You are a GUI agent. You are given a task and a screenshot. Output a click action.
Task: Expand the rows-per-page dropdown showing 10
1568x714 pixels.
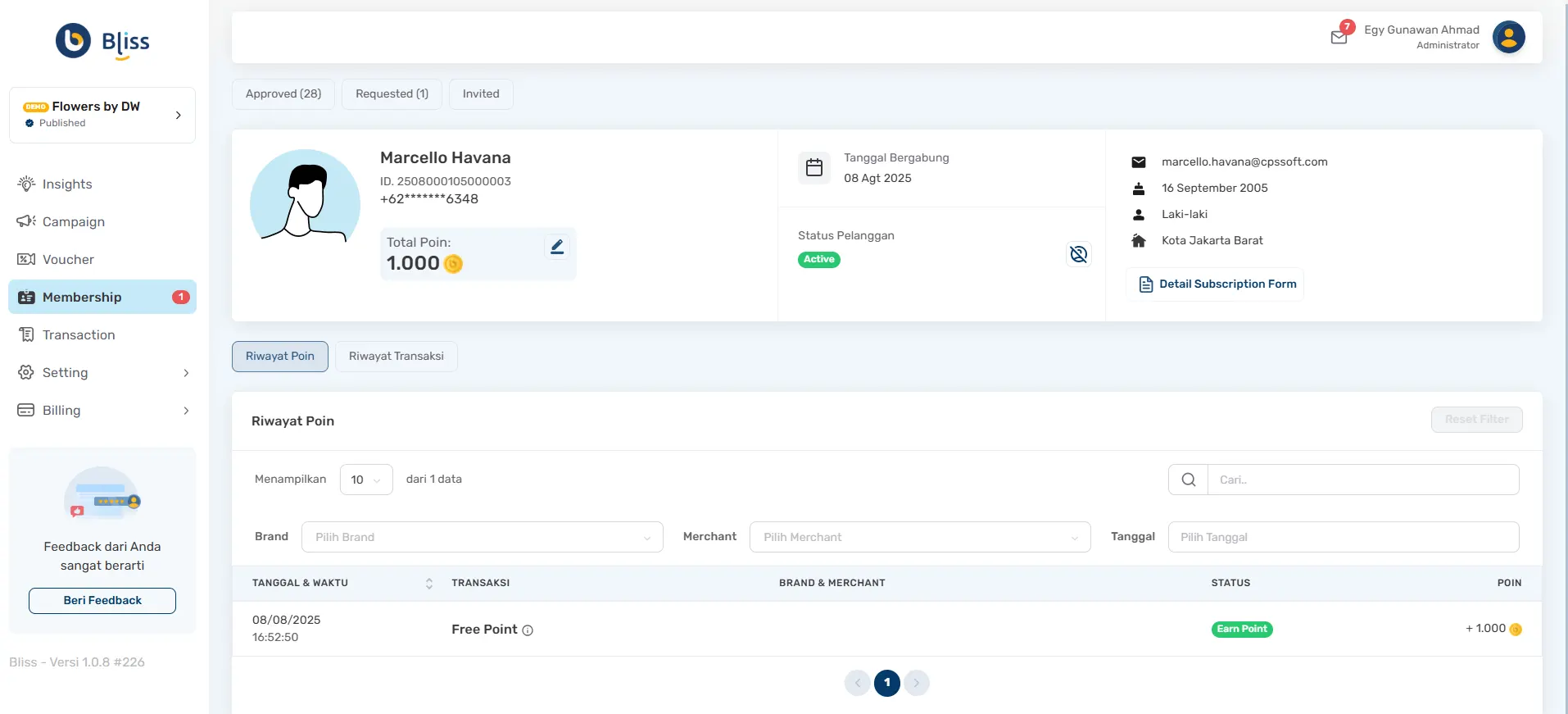pyautogui.click(x=365, y=480)
